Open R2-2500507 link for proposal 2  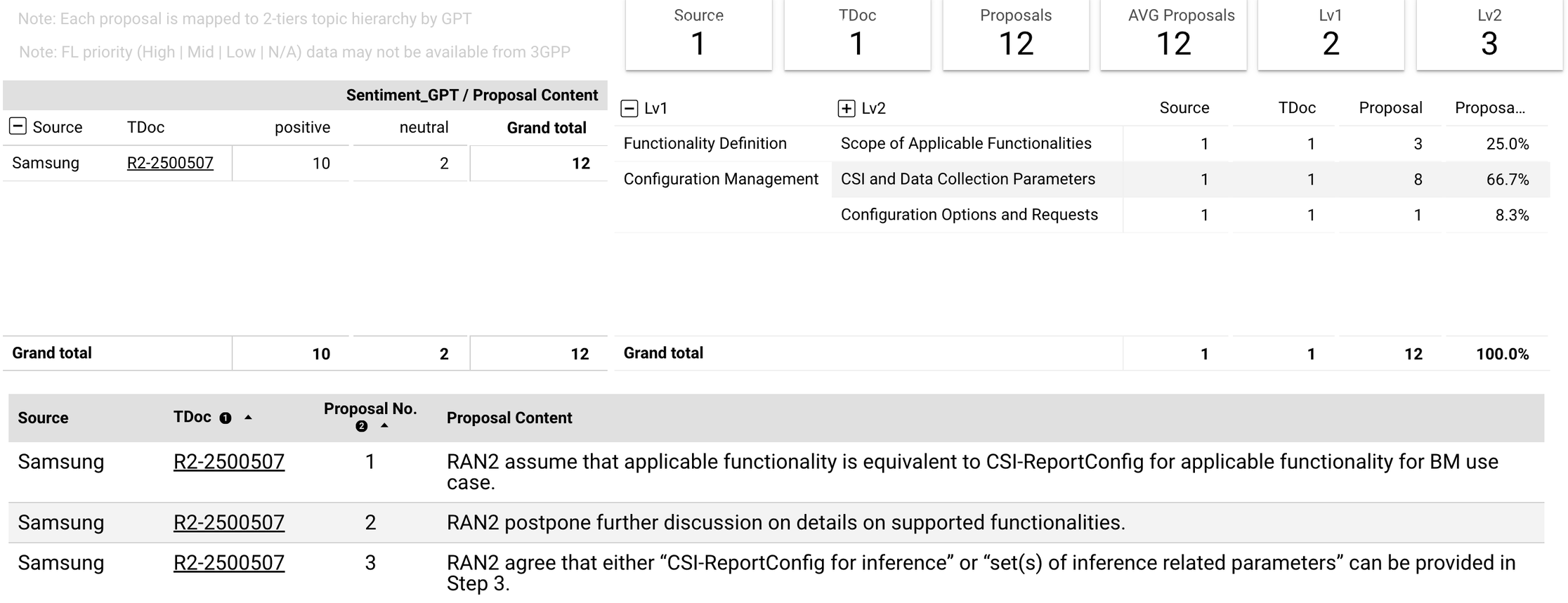pos(229,522)
